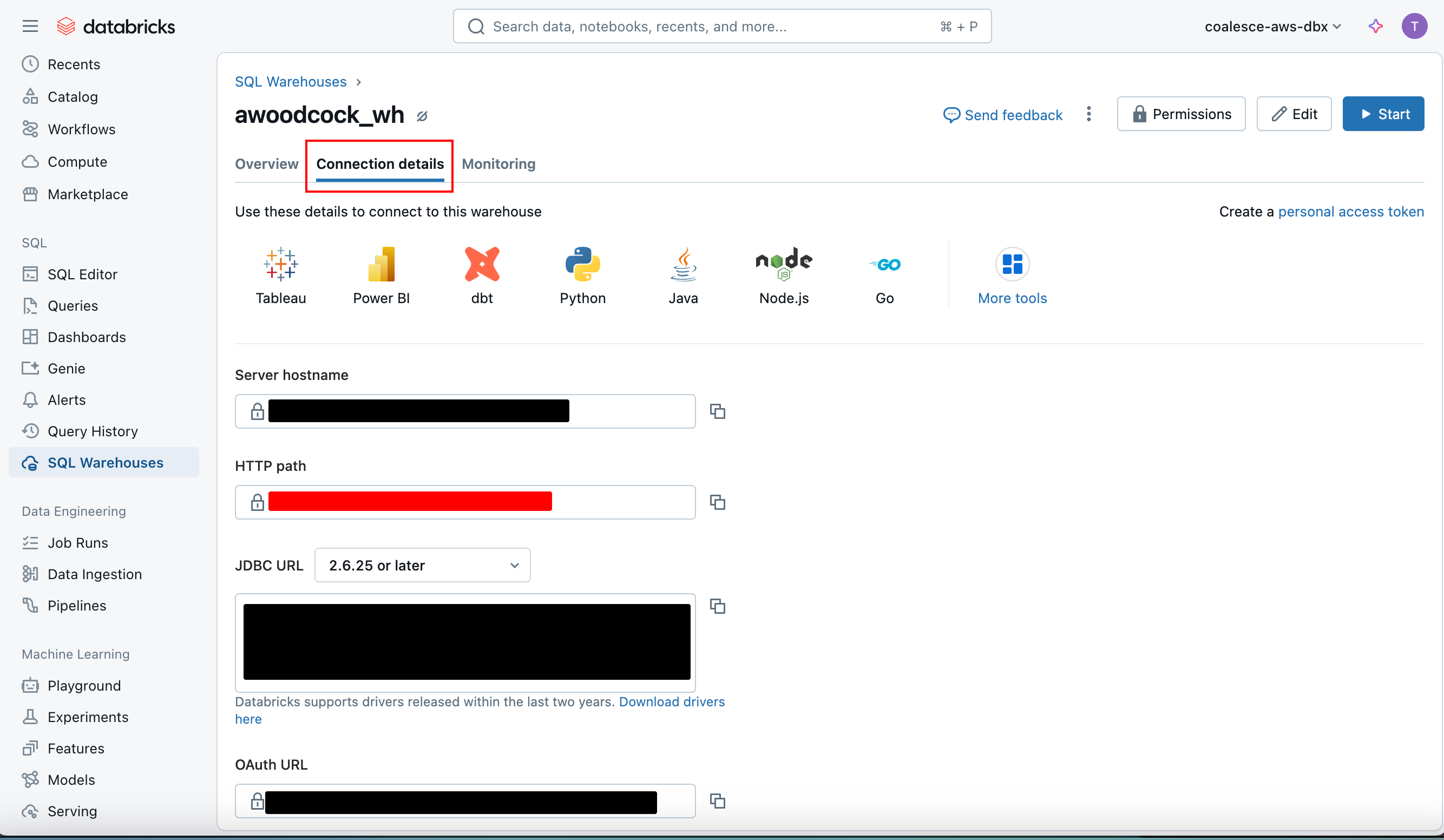This screenshot has height=840, width=1444.
Task: Open the hamburger navigation menu
Action: coord(30,27)
